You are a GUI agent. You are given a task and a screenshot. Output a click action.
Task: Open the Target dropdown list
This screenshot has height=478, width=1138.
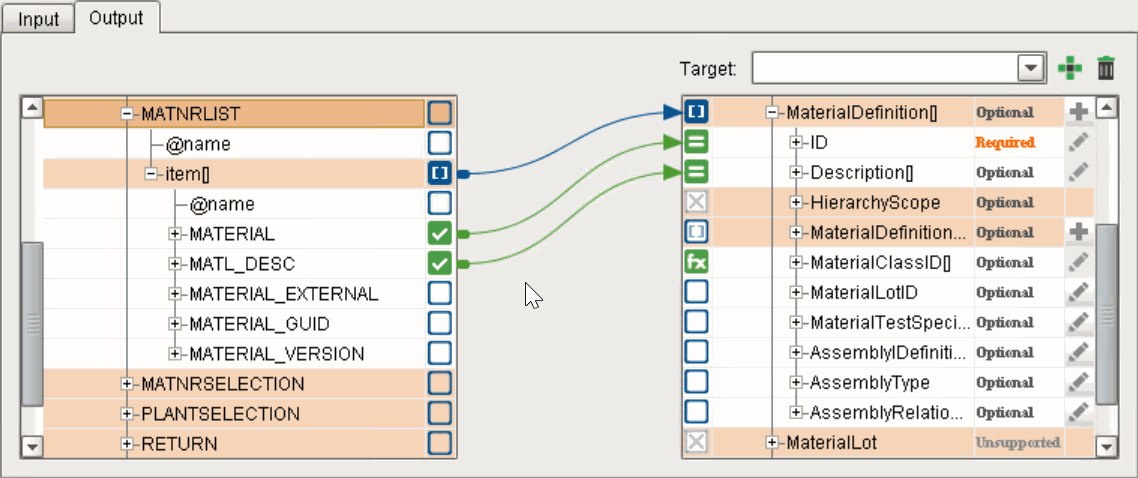(1029, 69)
